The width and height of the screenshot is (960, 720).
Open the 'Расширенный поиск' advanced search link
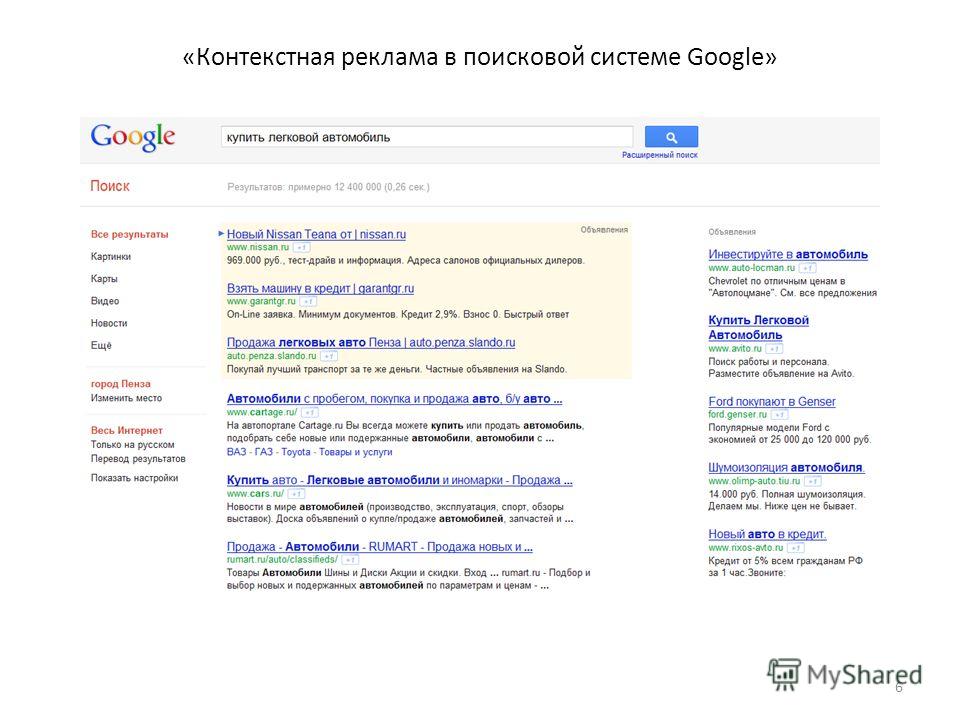pyautogui.click(x=660, y=155)
